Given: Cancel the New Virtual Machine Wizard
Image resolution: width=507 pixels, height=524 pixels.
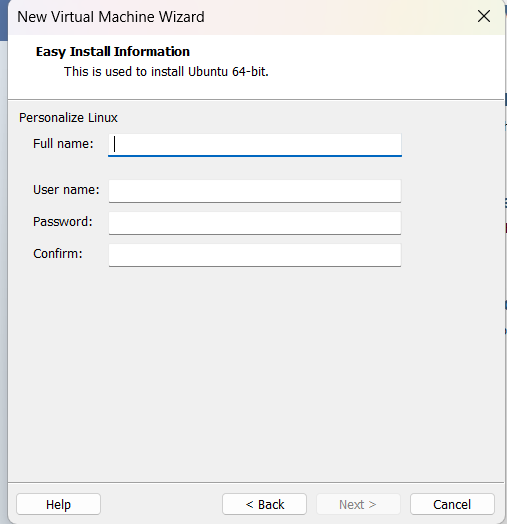Looking at the screenshot, I should 452,504.
